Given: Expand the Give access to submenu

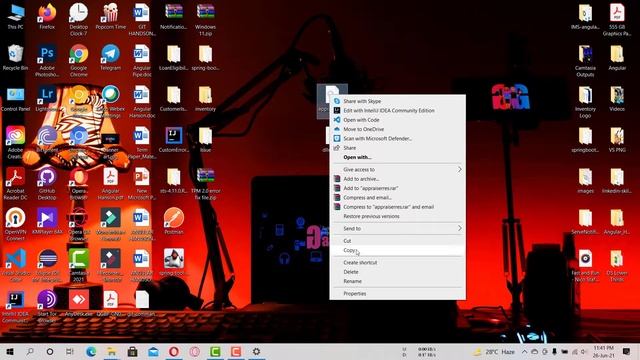Looking at the screenshot, I should pyautogui.click(x=398, y=169).
